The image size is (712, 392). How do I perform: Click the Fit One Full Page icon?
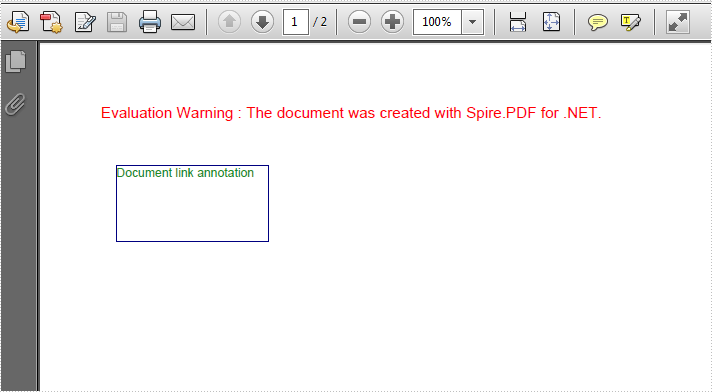coord(551,22)
